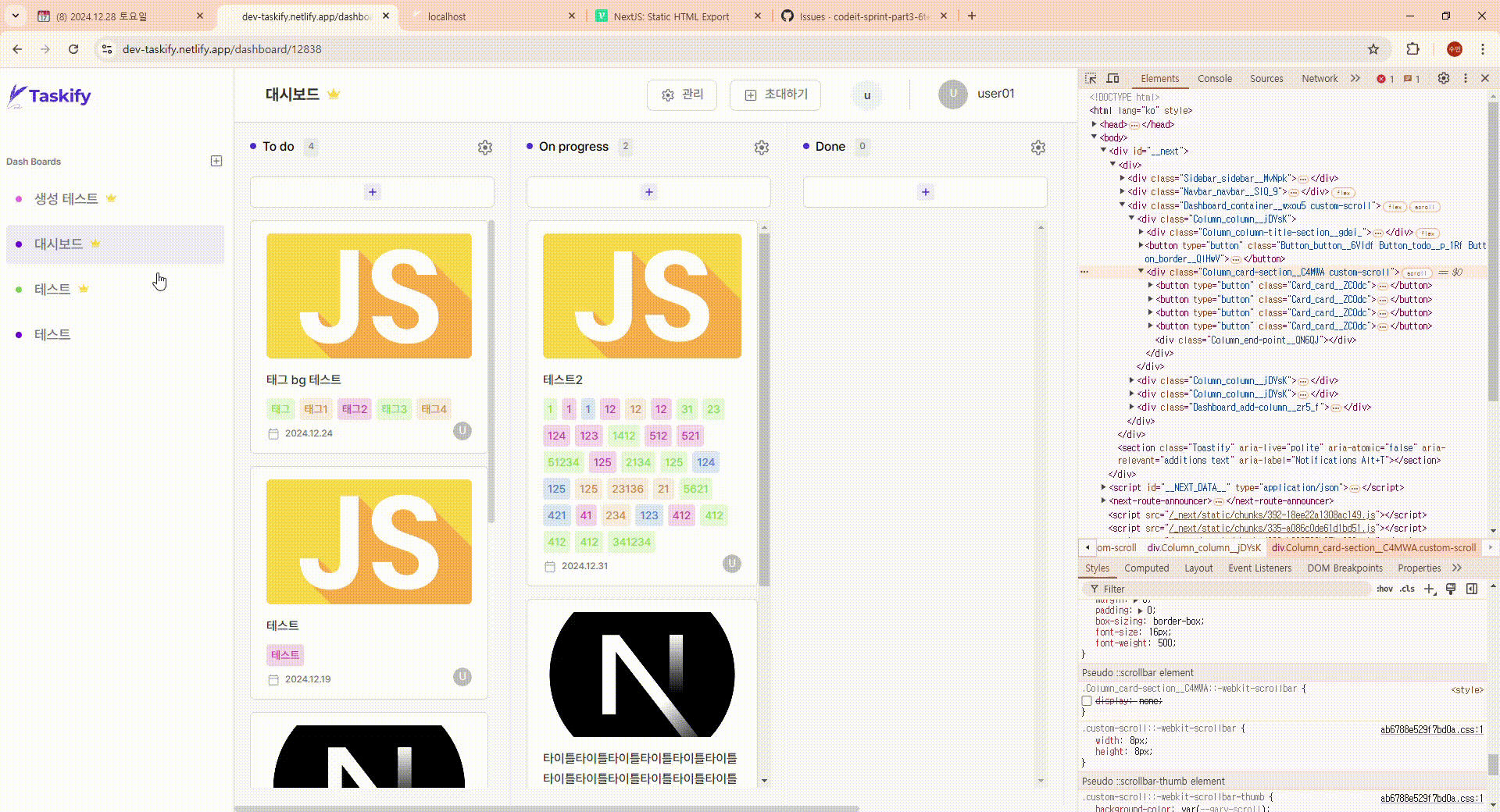Screen dimensions: 1500x812
Task: Open Chrome profile avatar
Action: coord(1455,49)
